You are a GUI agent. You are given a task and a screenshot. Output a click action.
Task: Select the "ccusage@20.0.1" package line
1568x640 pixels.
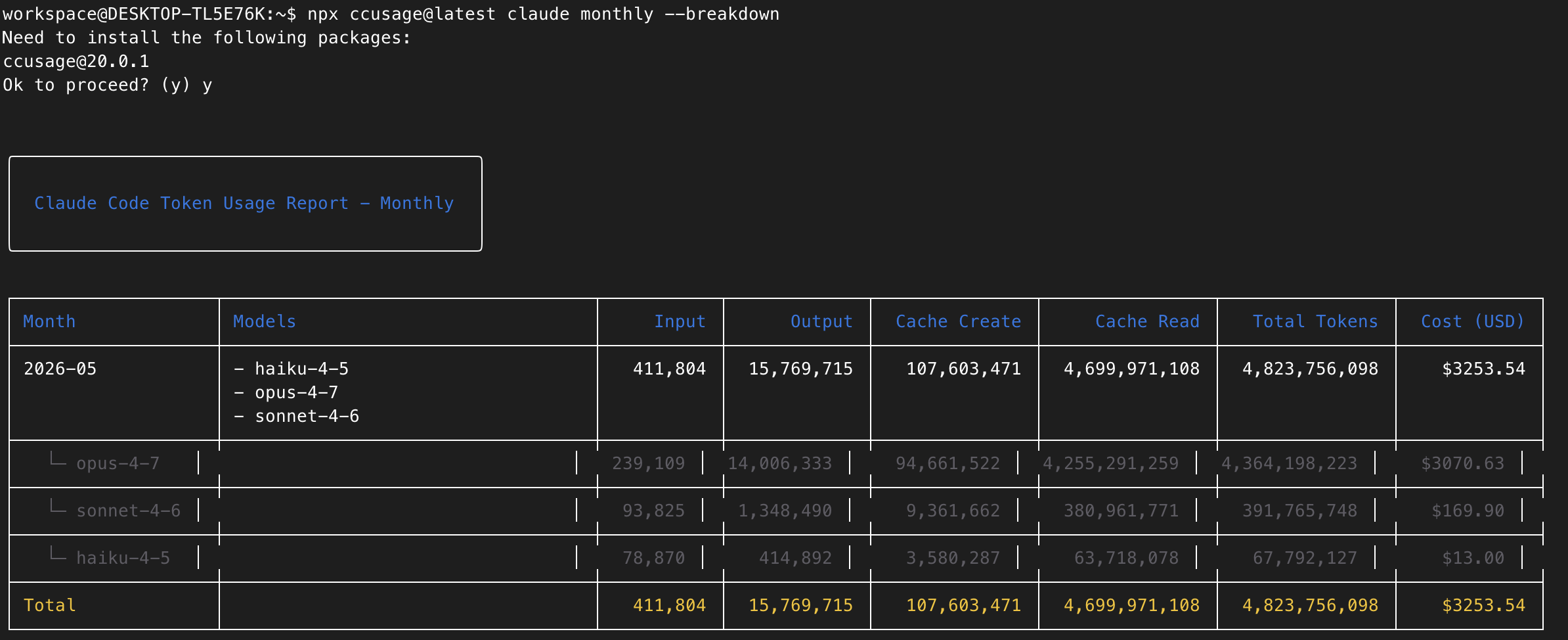(x=76, y=61)
